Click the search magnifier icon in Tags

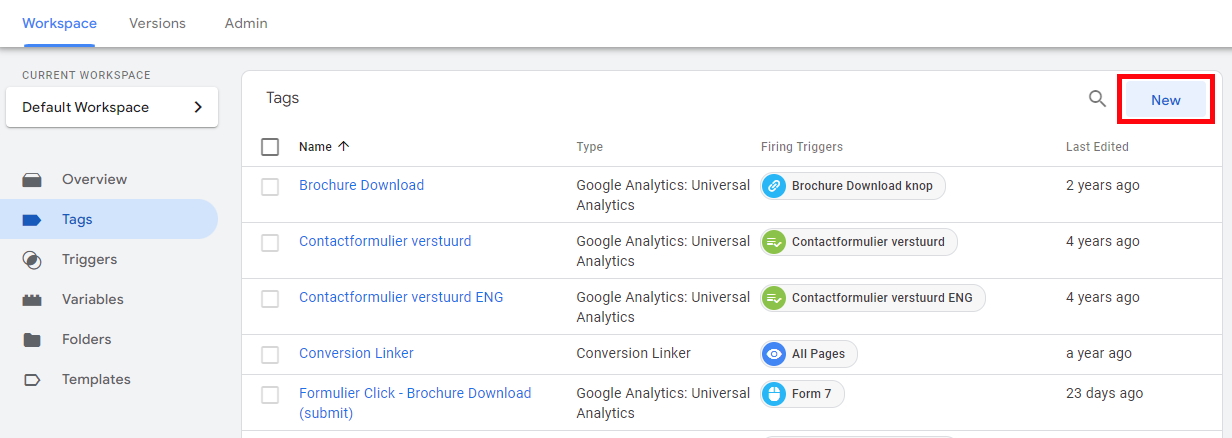[x=1097, y=99]
